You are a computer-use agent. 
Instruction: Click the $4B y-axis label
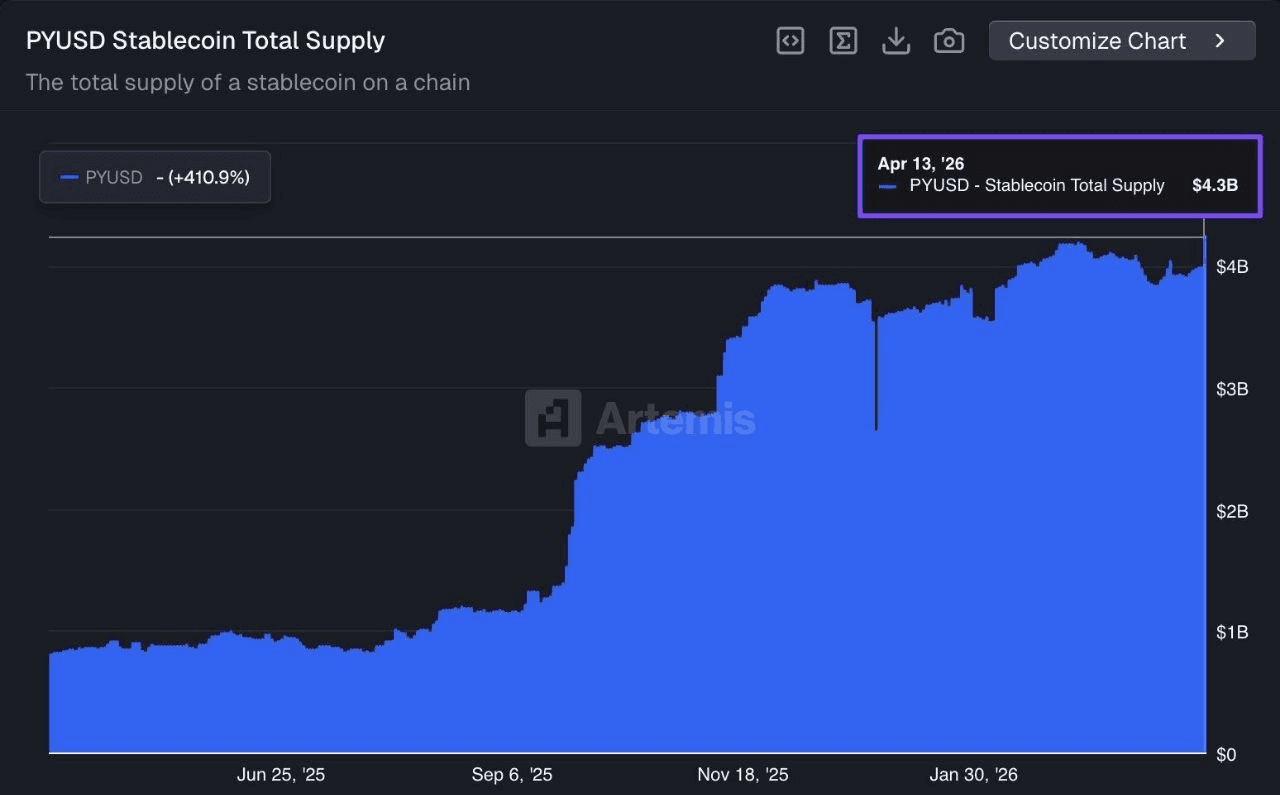(1231, 267)
